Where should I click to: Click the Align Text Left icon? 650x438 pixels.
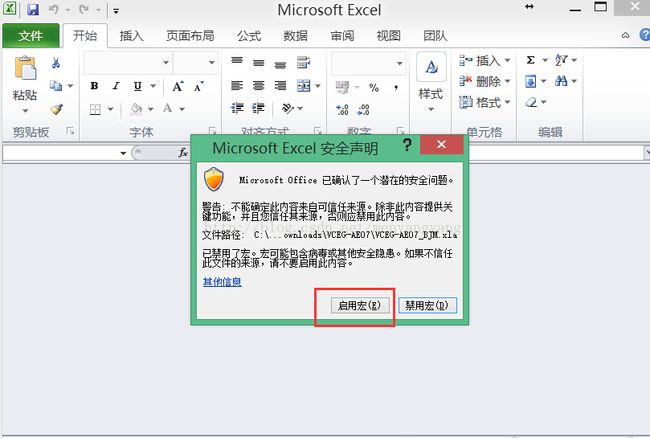click(x=237, y=86)
